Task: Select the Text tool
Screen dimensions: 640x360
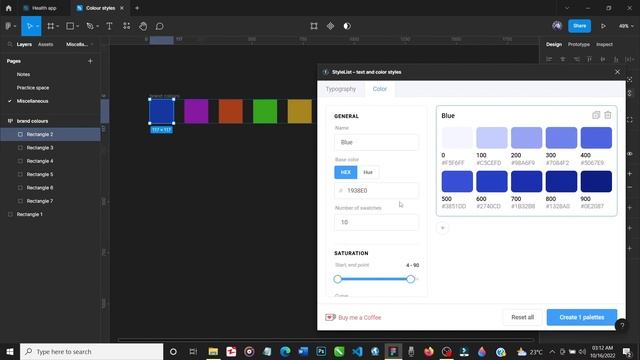Action: 109,26
